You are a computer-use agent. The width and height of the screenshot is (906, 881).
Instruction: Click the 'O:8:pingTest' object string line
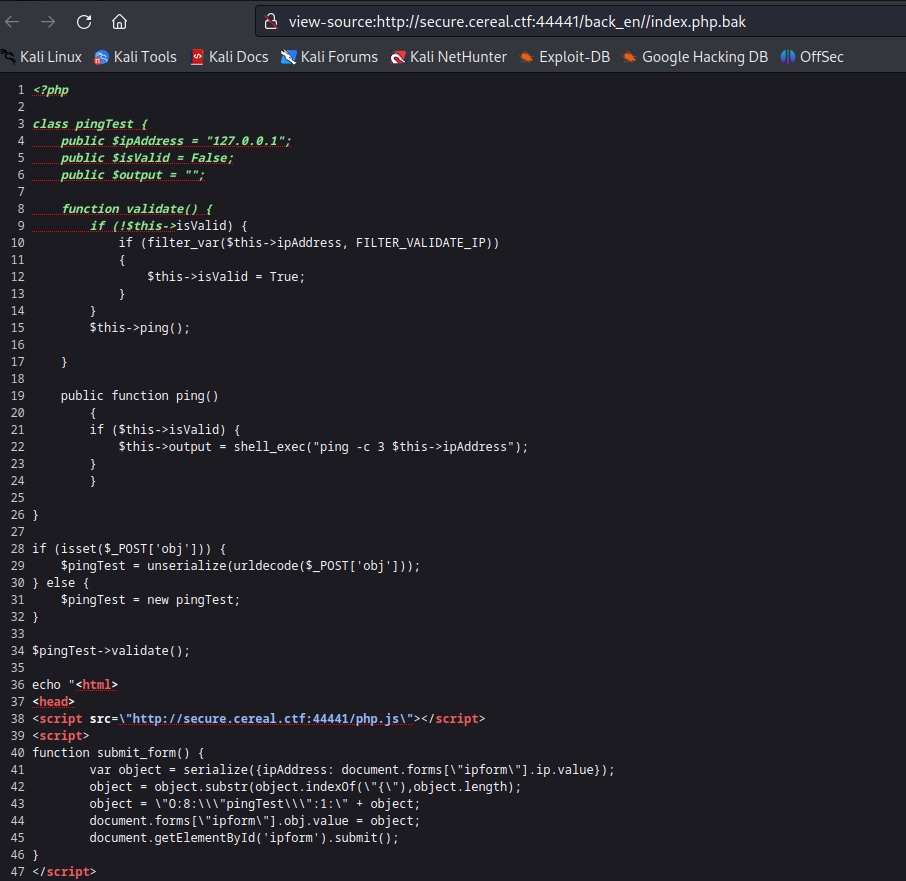(255, 804)
